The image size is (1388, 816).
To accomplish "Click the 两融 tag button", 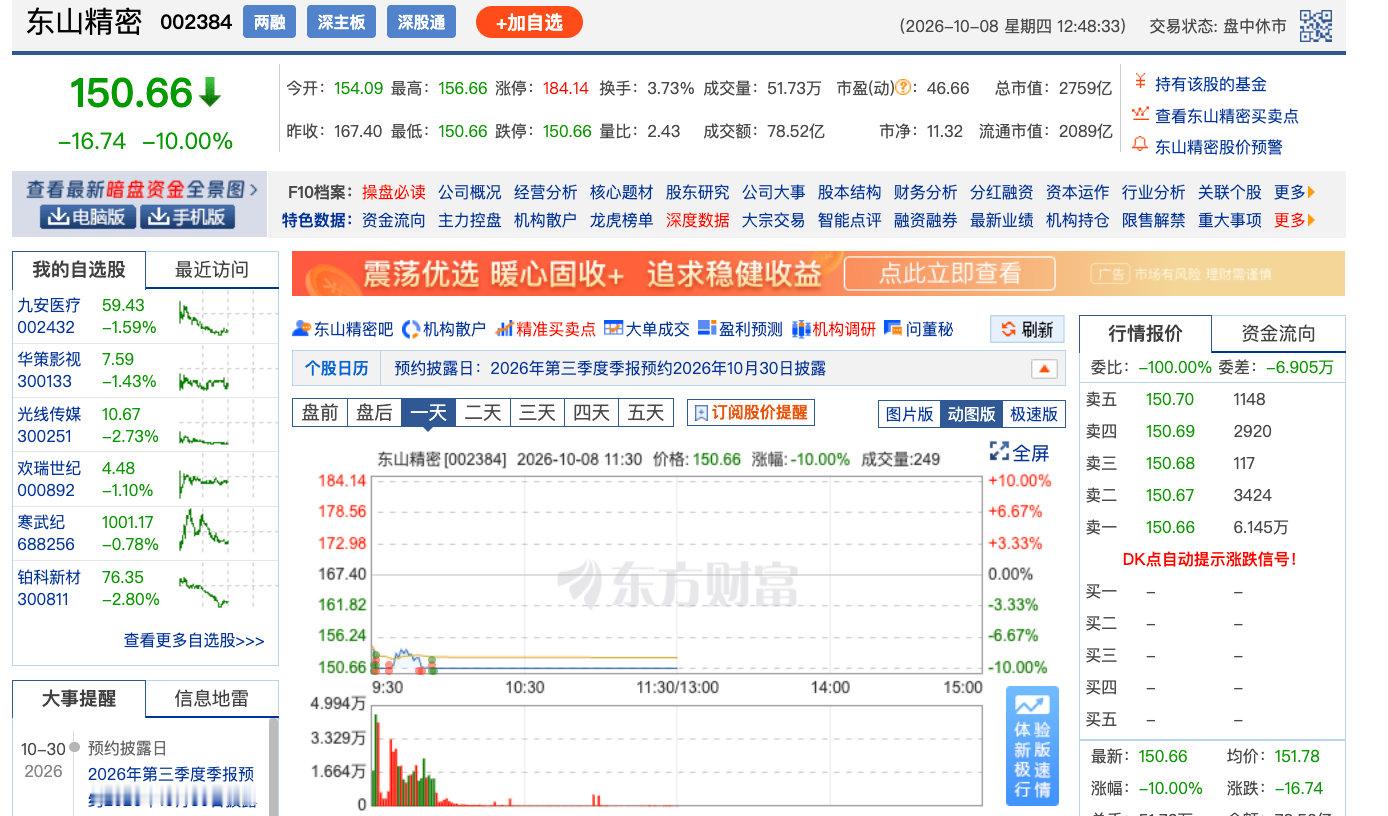I will tap(269, 22).
